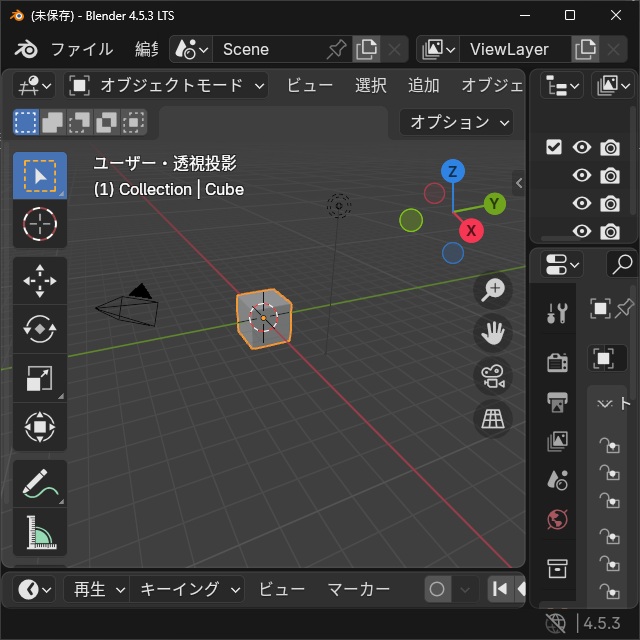Viewport: 640px width, 640px height.
Task: Set selection mode to extend
Action: click(x=53, y=122)
